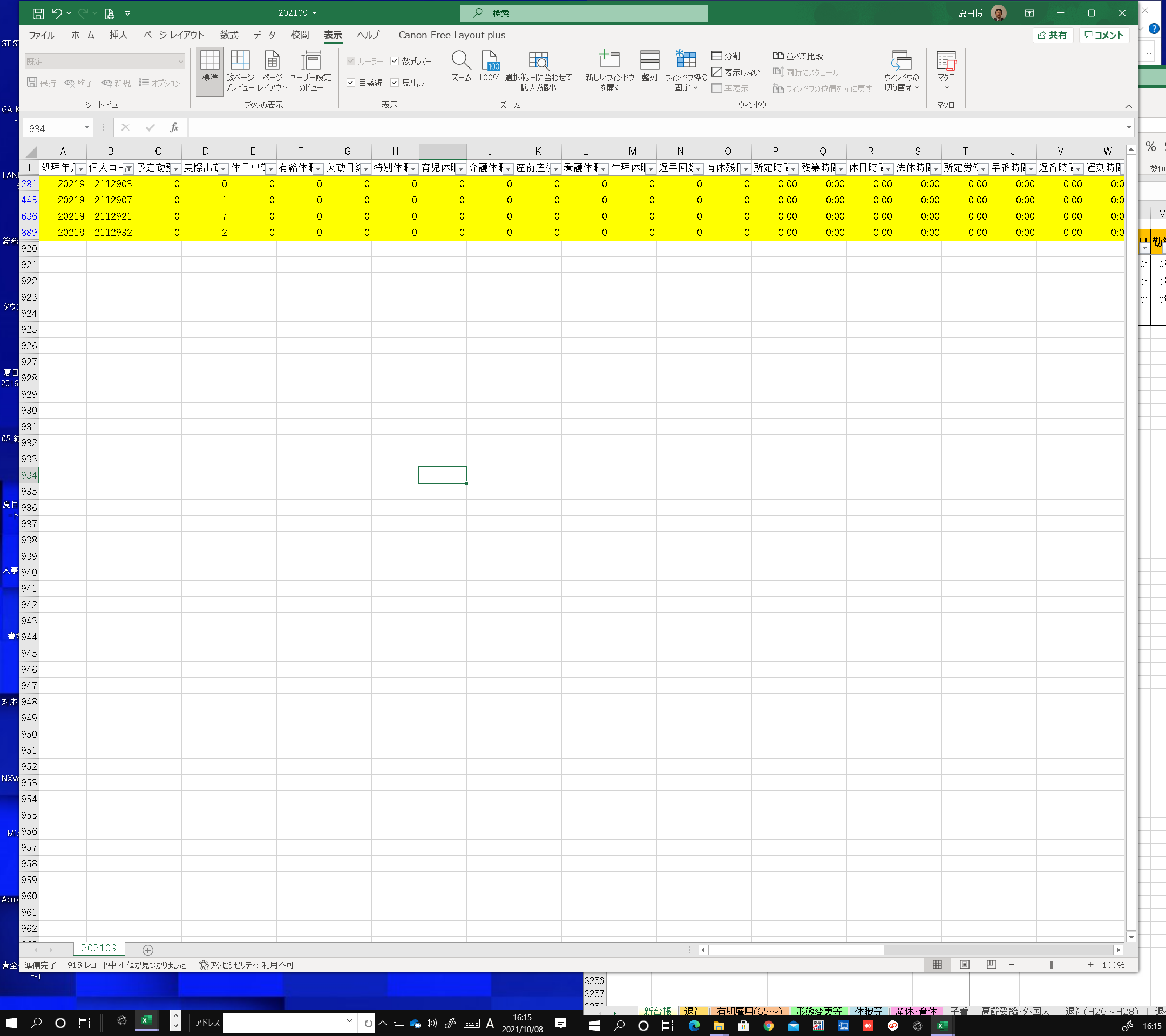Image resolution: width=1166 pixels, height=1036 pixels.
Task: Expand the マクロ dropdown
Action: (946, 87)
